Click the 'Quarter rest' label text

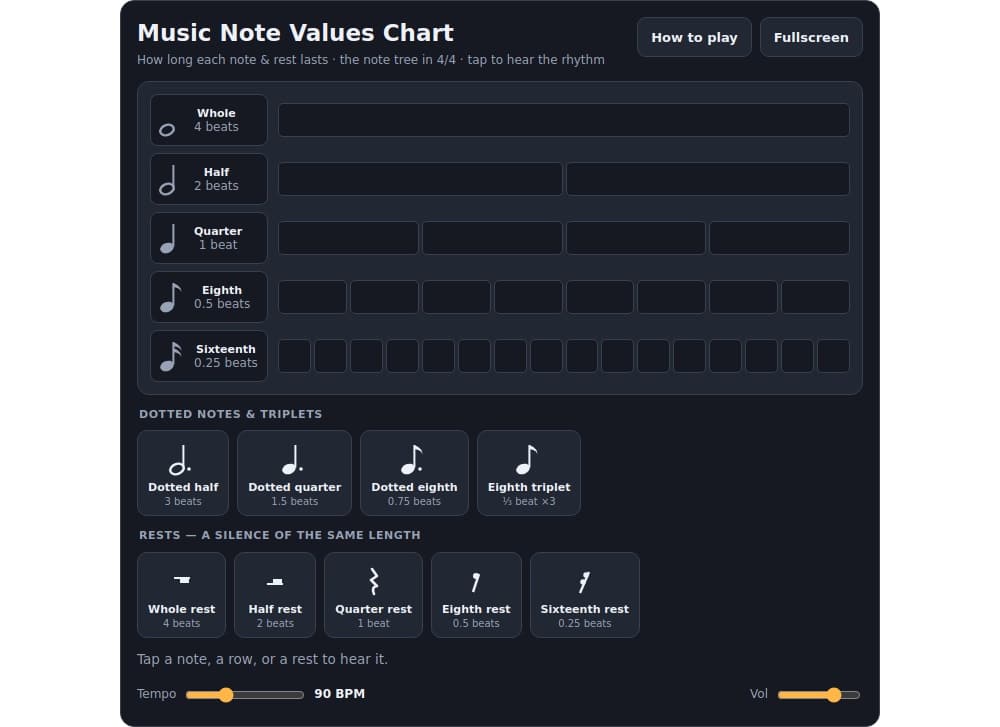point(374,609)
